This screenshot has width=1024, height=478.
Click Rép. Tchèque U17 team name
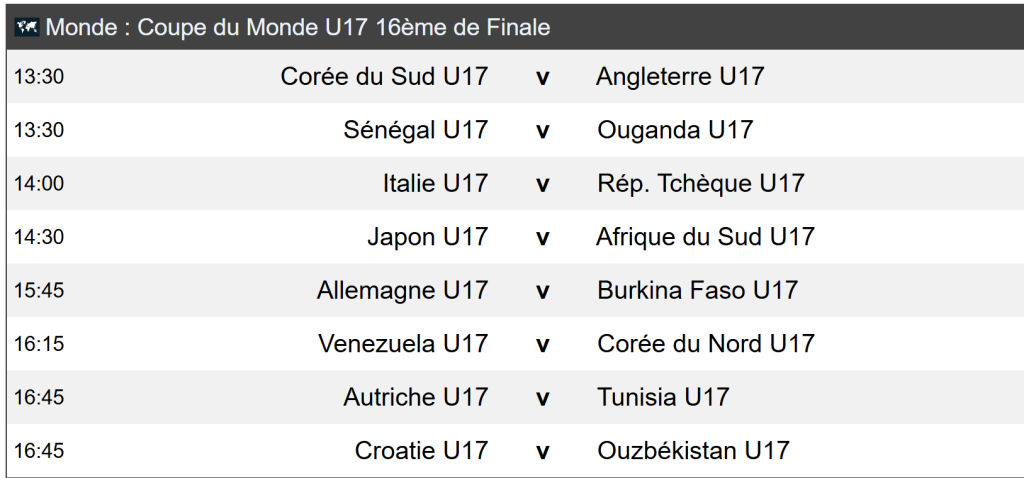[700, 184]
